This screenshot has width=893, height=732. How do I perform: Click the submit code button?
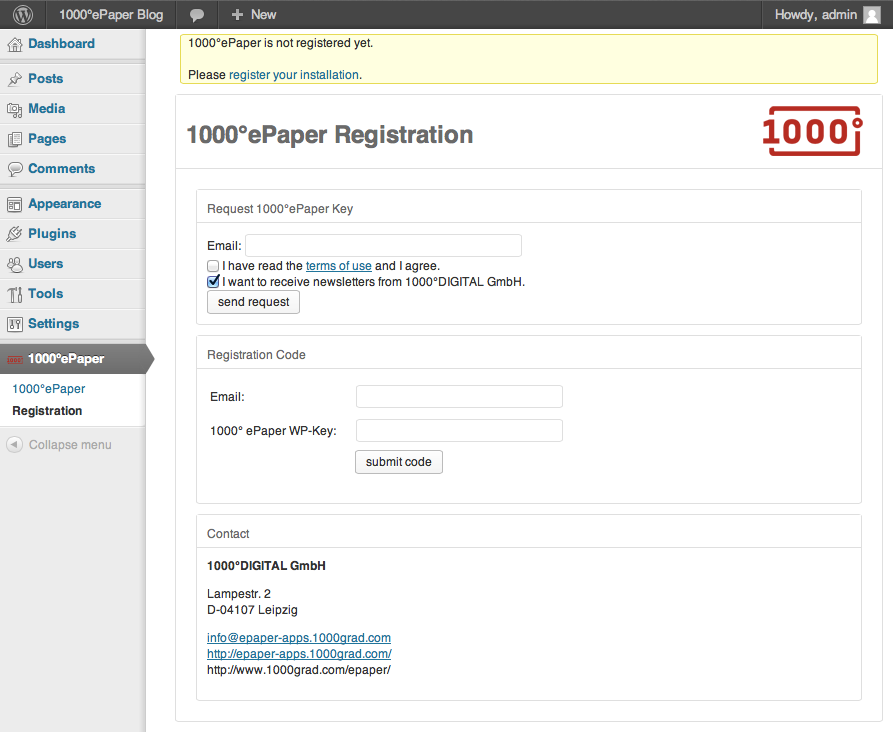pyautogui.click(x=399, y=462)
